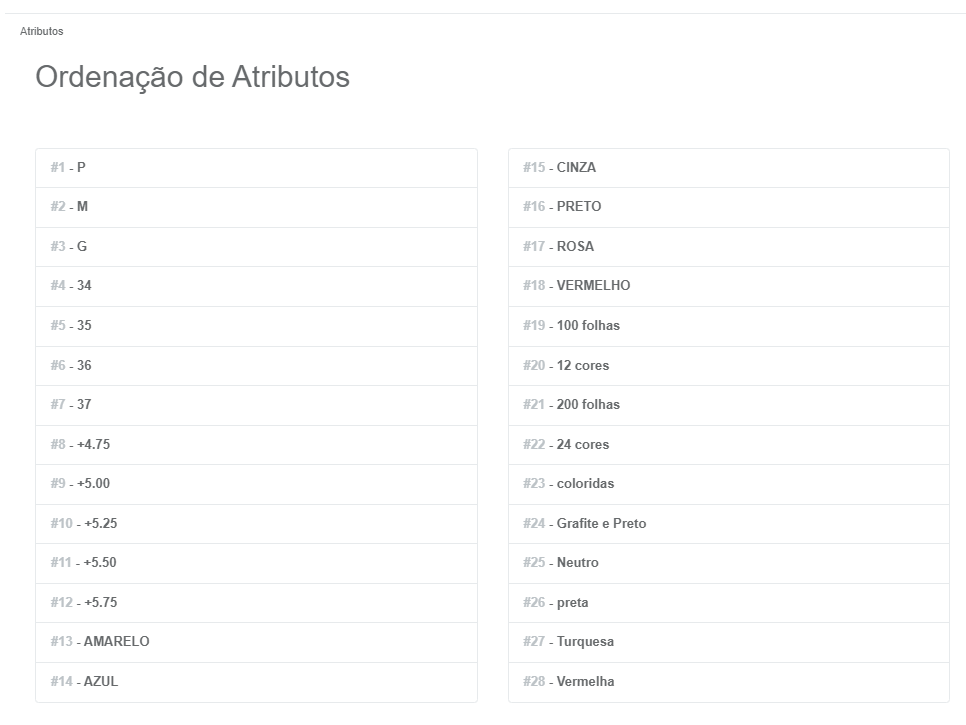Select the #18 - VERMELHO item
This screenshot has width=966, height=725.
[x=729, y=286]
